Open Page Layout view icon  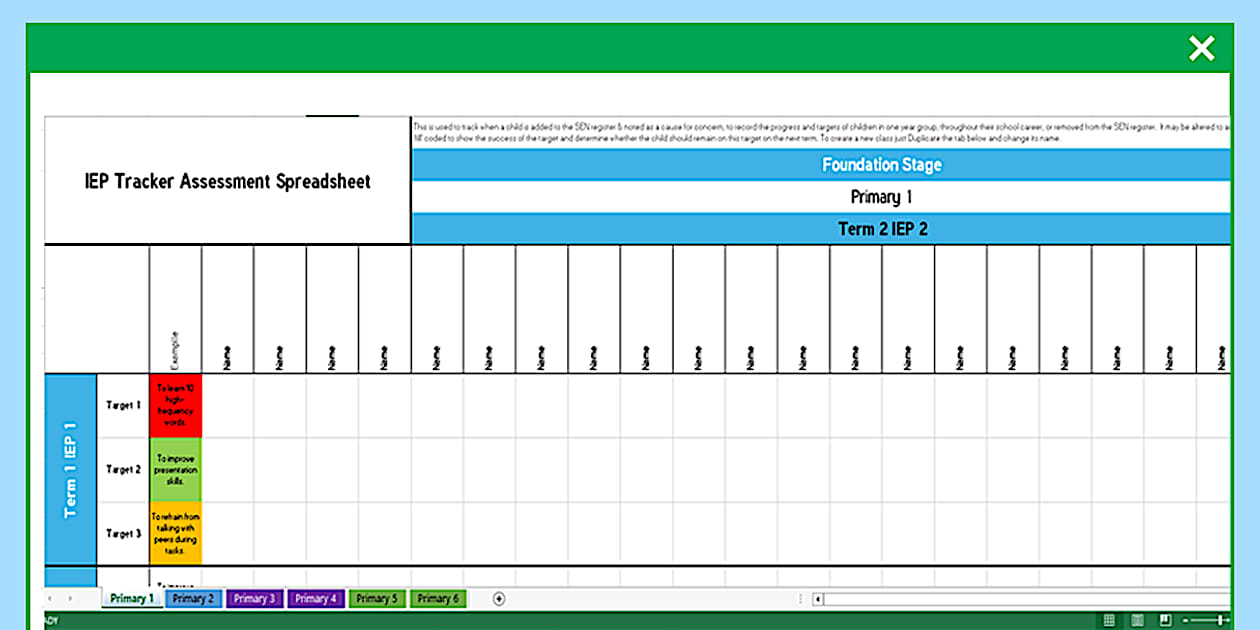(1137, 620)
